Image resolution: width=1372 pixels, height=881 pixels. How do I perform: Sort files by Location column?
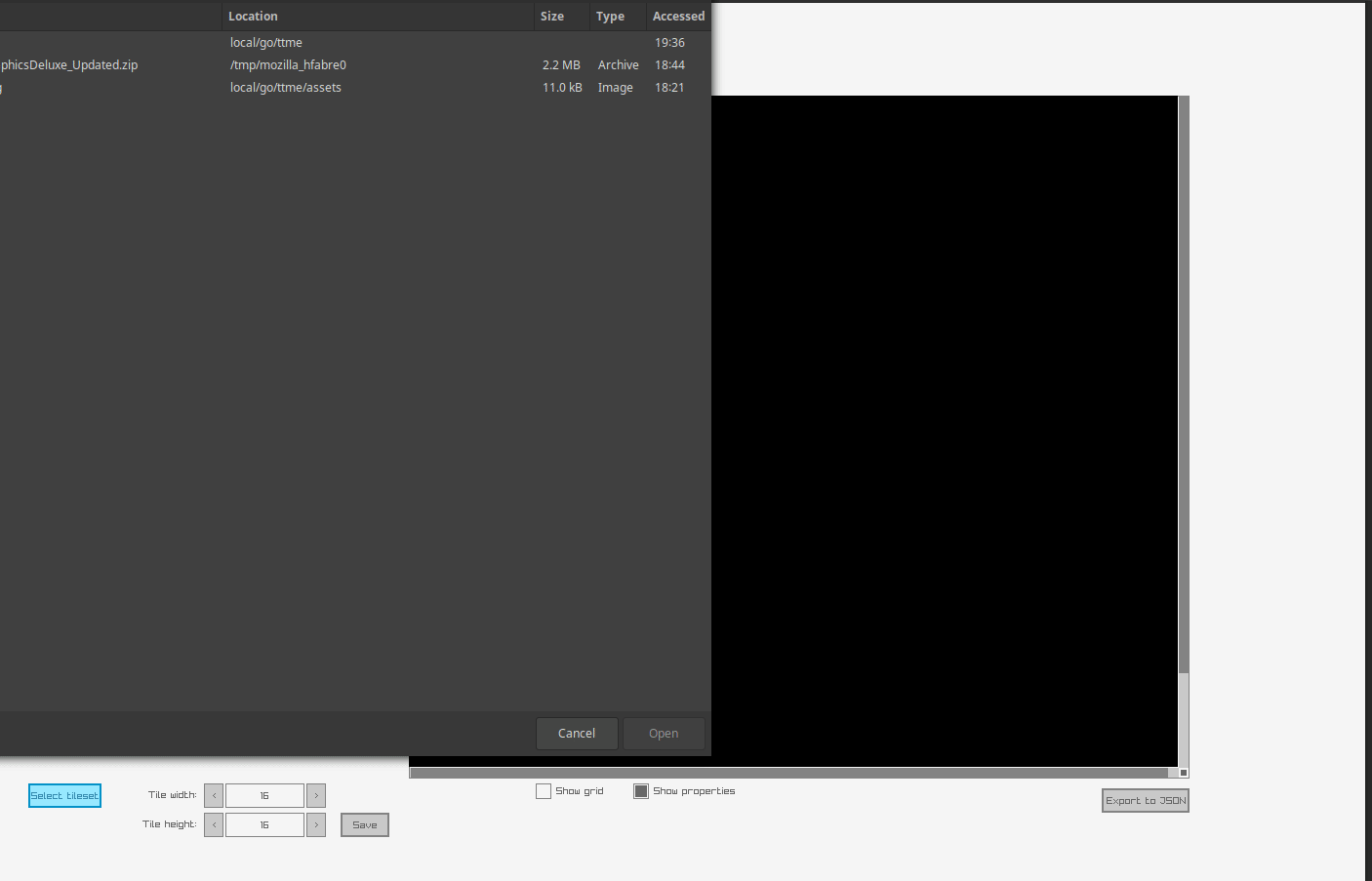pyautogui.click(x=378, y=17)
